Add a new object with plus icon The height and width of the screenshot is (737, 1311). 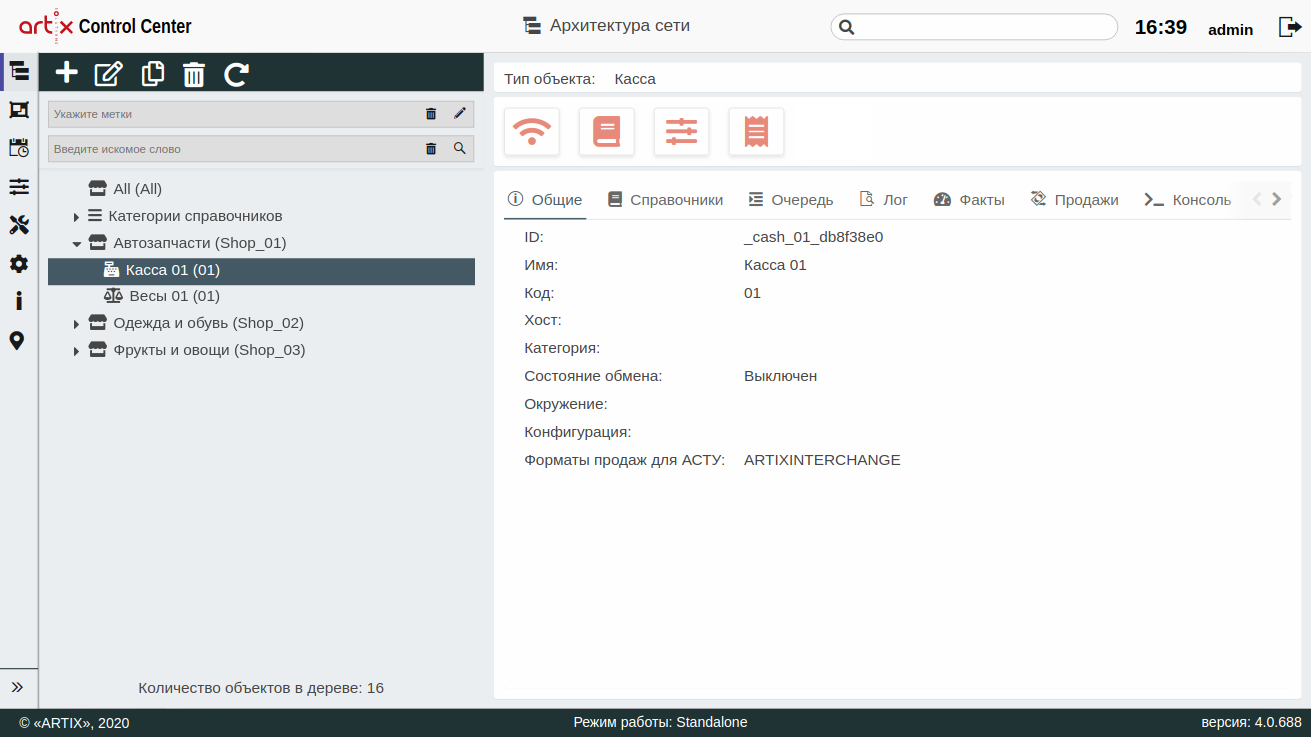pyautogui.click(x=66, y=73)
